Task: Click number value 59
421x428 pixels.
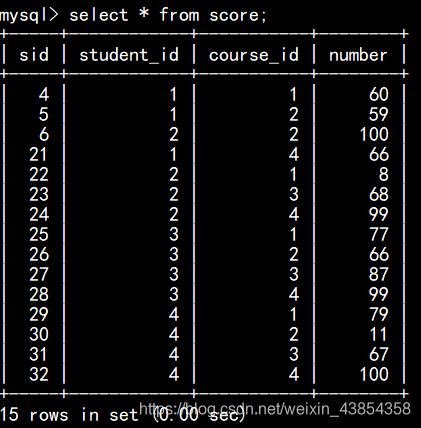Action: (x=379, y=114)
